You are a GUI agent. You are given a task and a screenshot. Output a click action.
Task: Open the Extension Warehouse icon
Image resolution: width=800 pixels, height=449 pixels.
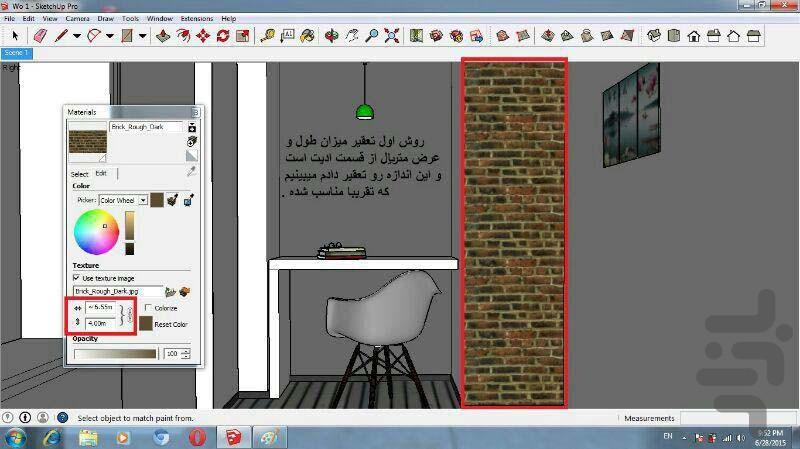pyautogui.click(x=457, y=36)
